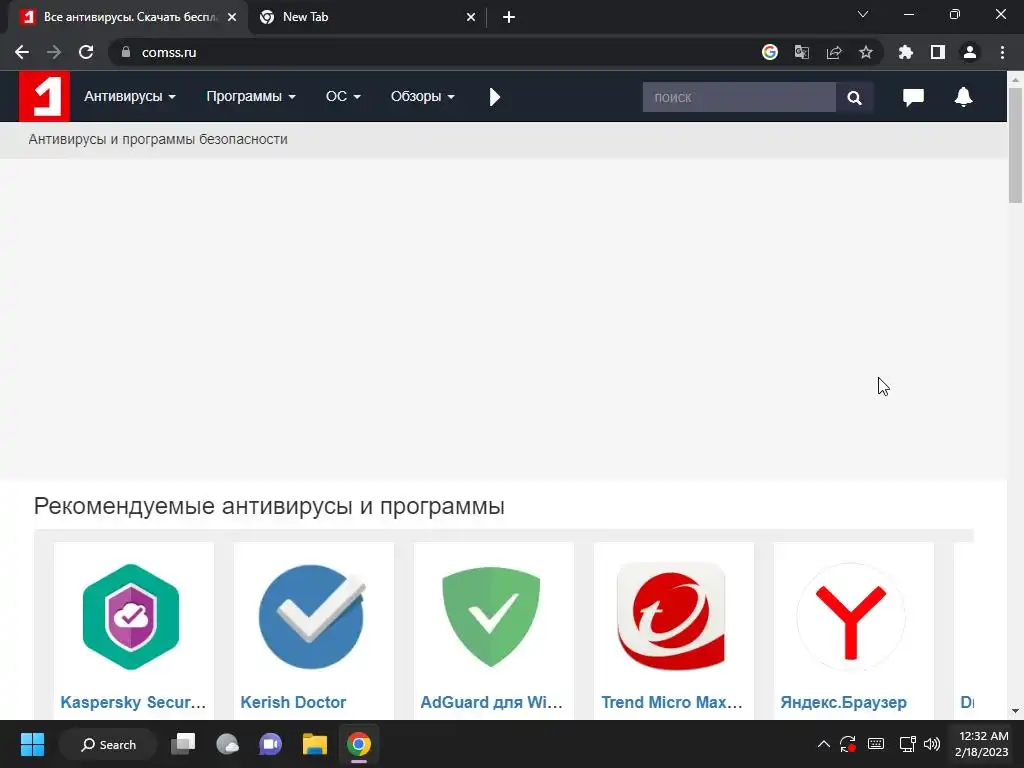The width and height of the screenshot is (1024, 768).
Task: Click the network display tray icon
Action: point(907,744)
